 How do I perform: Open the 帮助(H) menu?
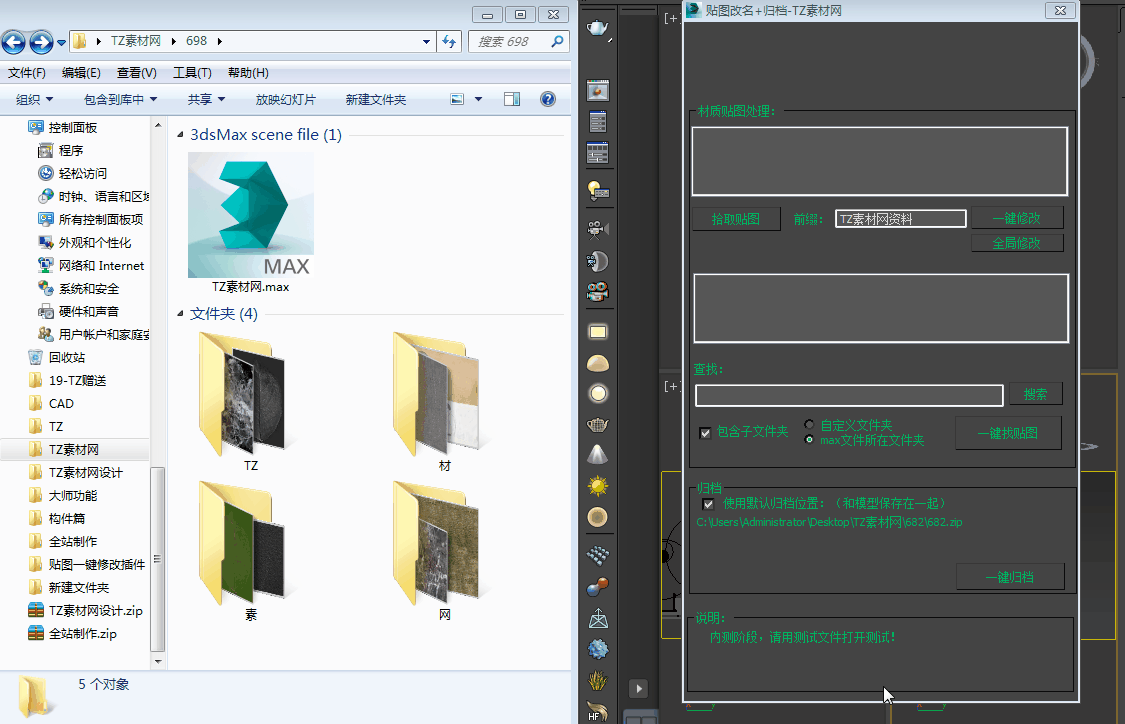[248, 72]
